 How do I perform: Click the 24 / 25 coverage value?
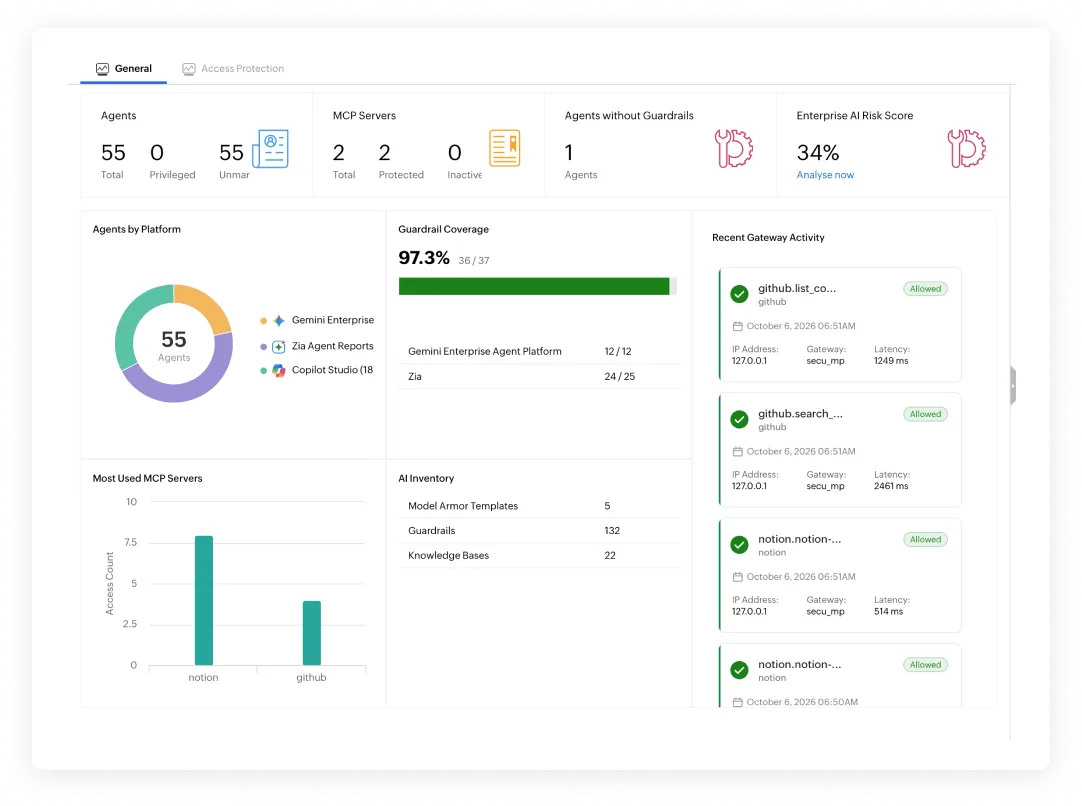tap(620, 377)
